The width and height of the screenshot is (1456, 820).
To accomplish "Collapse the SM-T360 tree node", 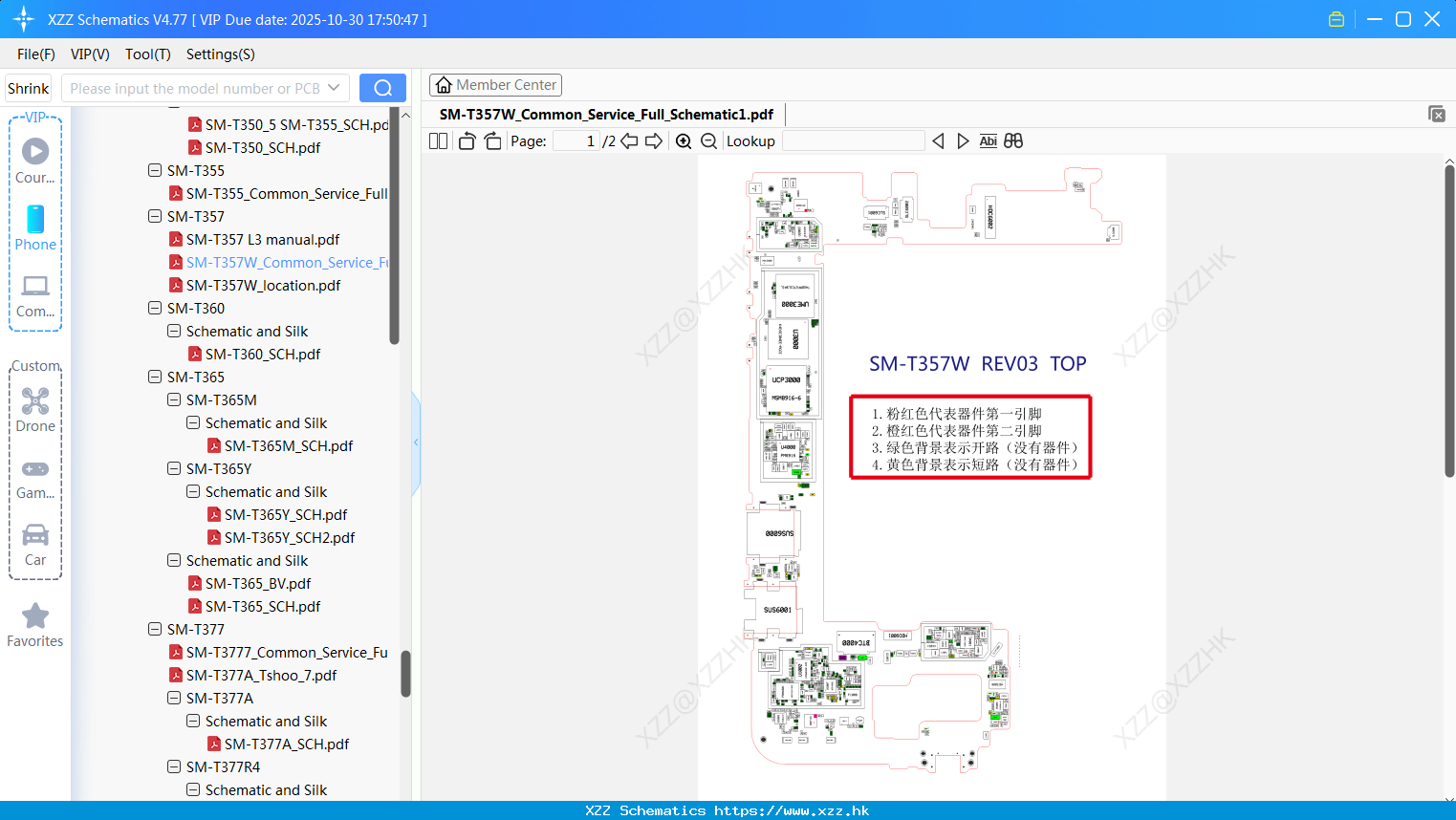I will (x=154, y=308).
